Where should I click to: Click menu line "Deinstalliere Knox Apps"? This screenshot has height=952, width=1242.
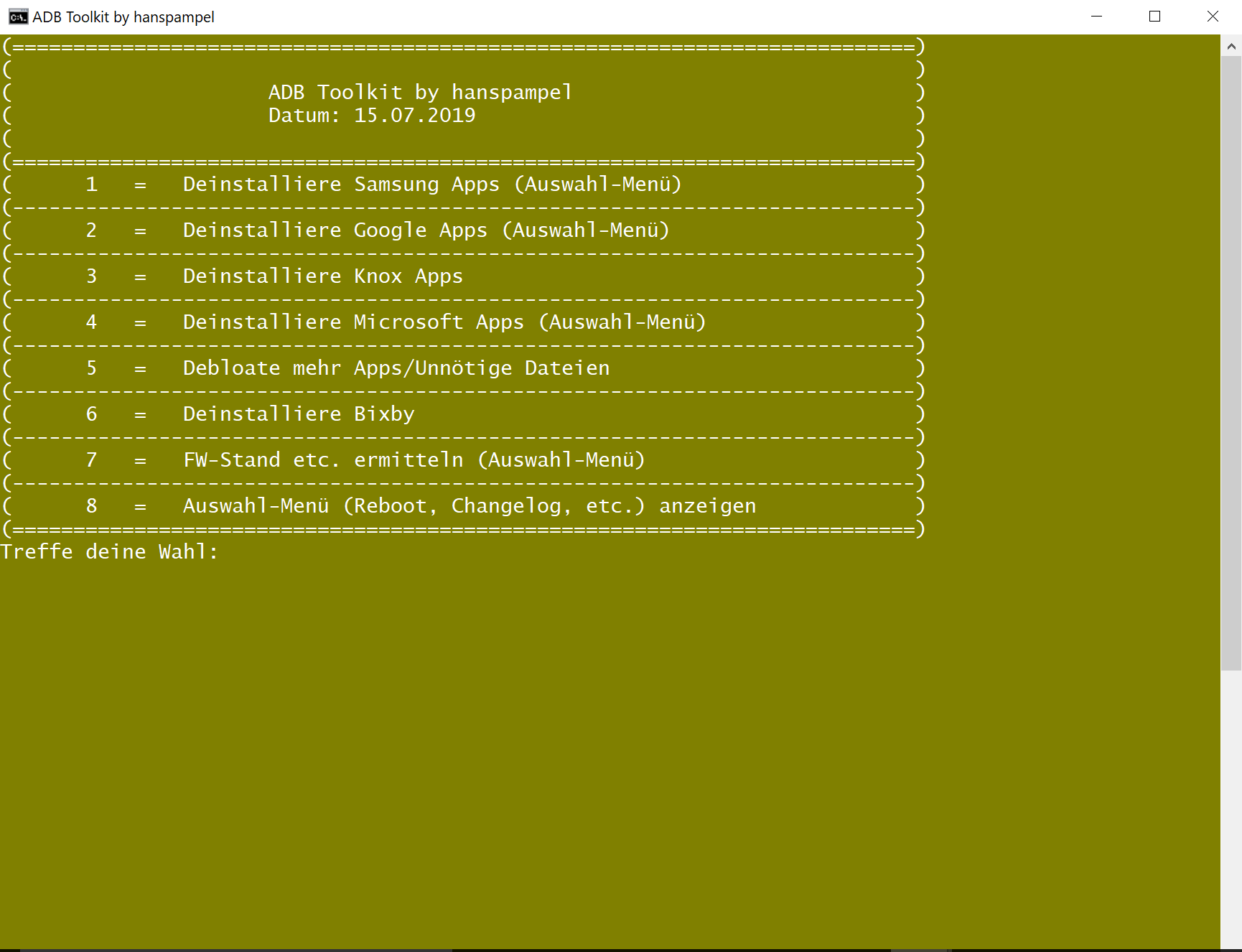[323, 276]
